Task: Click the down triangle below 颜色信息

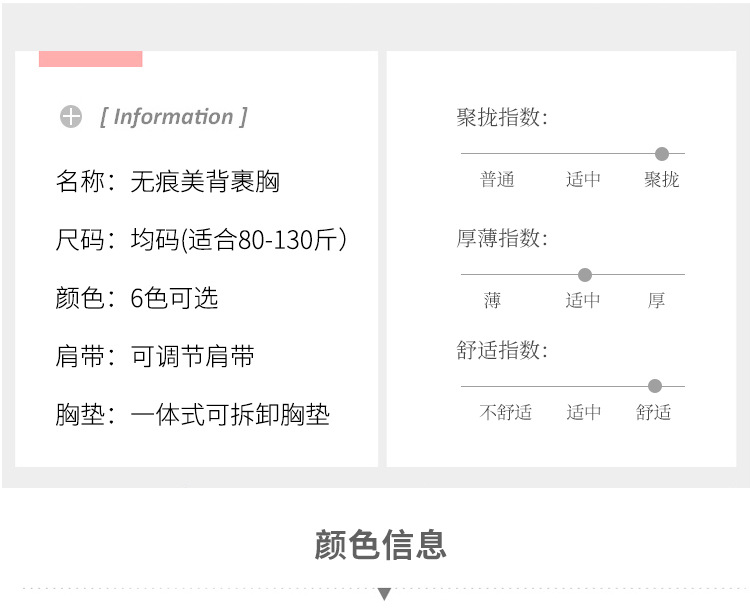Action: coord(384,594)
